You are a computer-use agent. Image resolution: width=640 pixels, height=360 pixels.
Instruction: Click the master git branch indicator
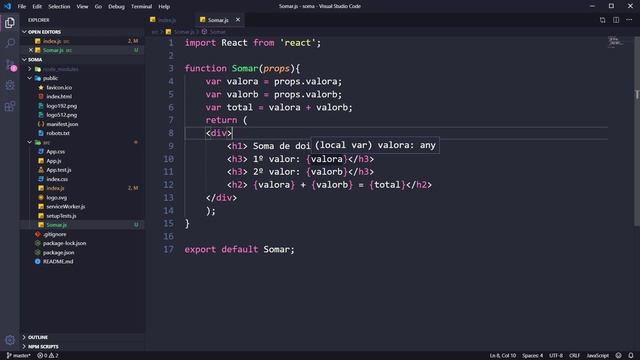tap(18, 356)
